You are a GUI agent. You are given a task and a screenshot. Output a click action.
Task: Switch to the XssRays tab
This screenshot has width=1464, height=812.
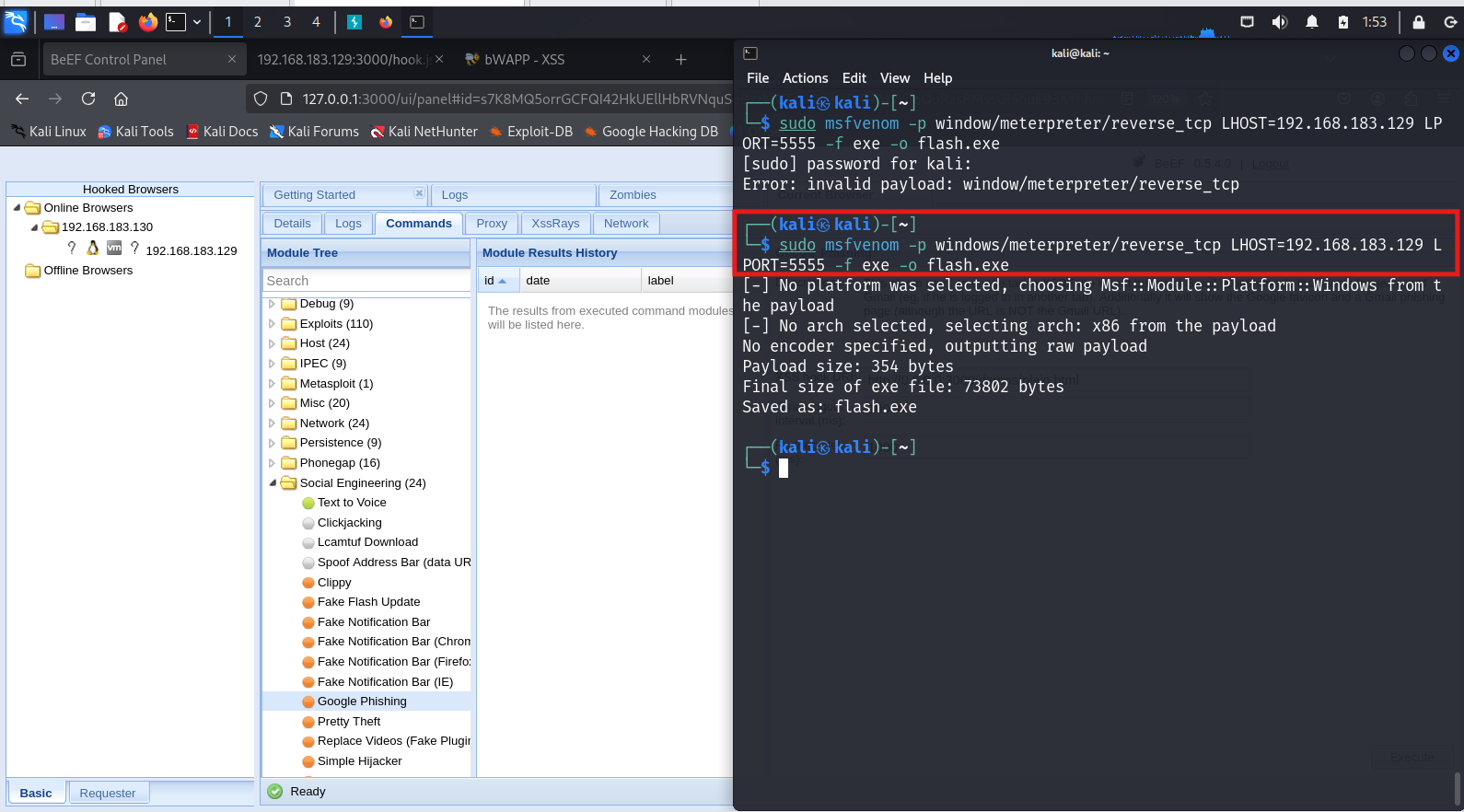(555, 224)
